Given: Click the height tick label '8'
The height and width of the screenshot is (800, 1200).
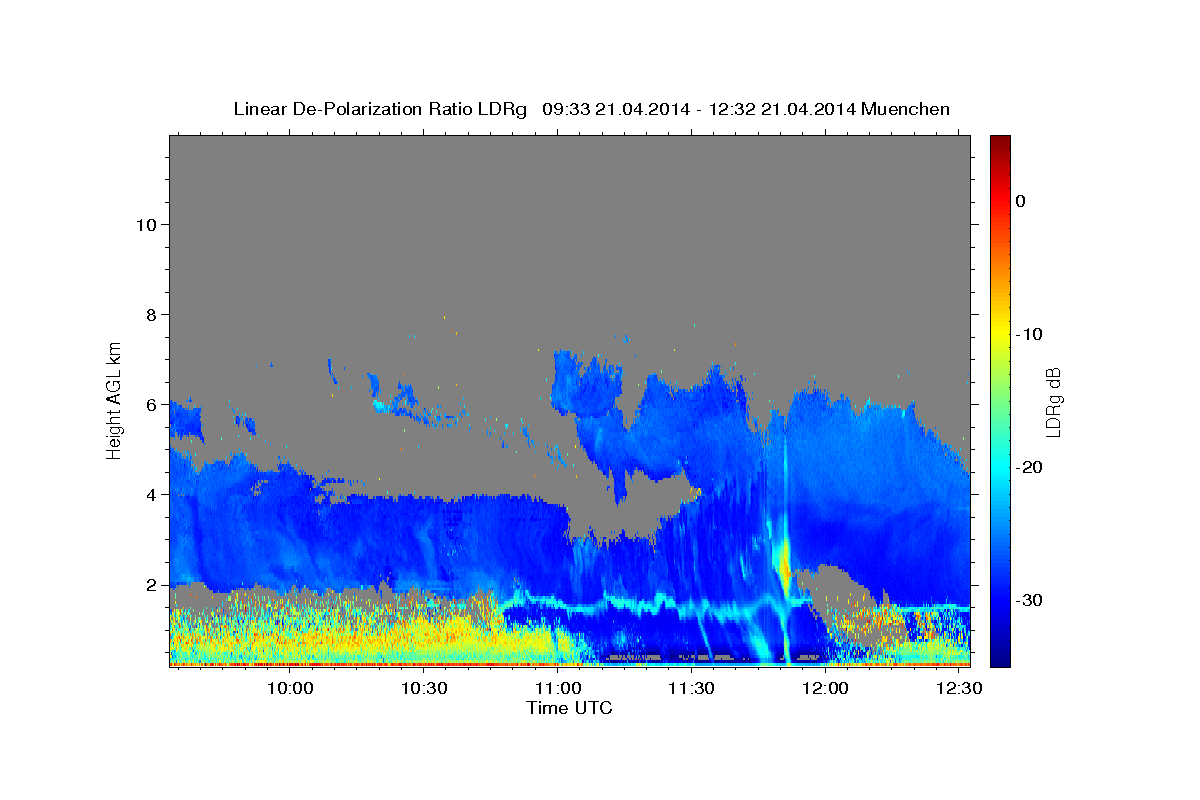Looking at the screenshot, I should click(x=151, y=314).
